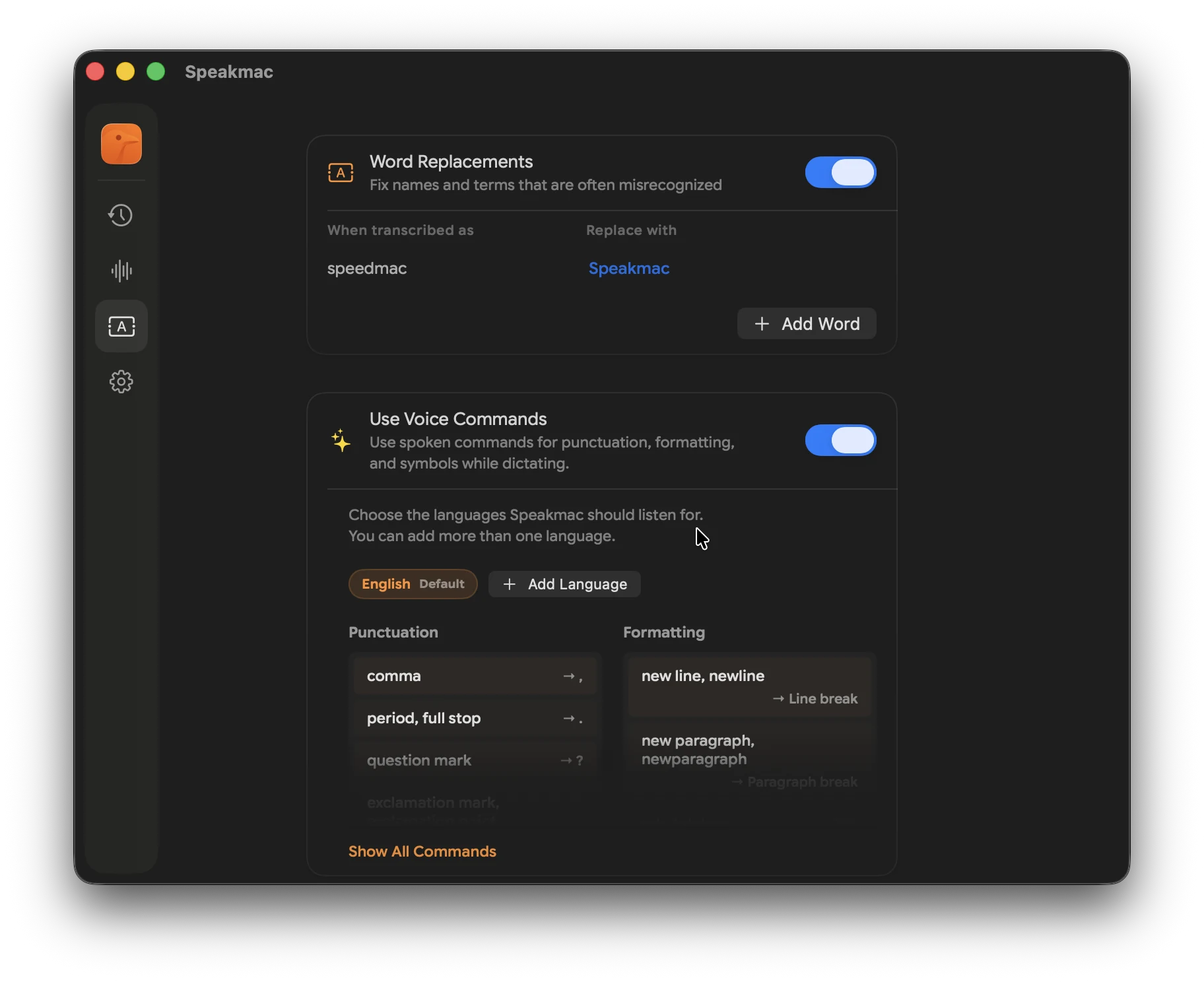This screenshot has height=982, width=1204.
Task: Click the Word Replacements title text
Action: pyautogui.click(x=451, y=162)
